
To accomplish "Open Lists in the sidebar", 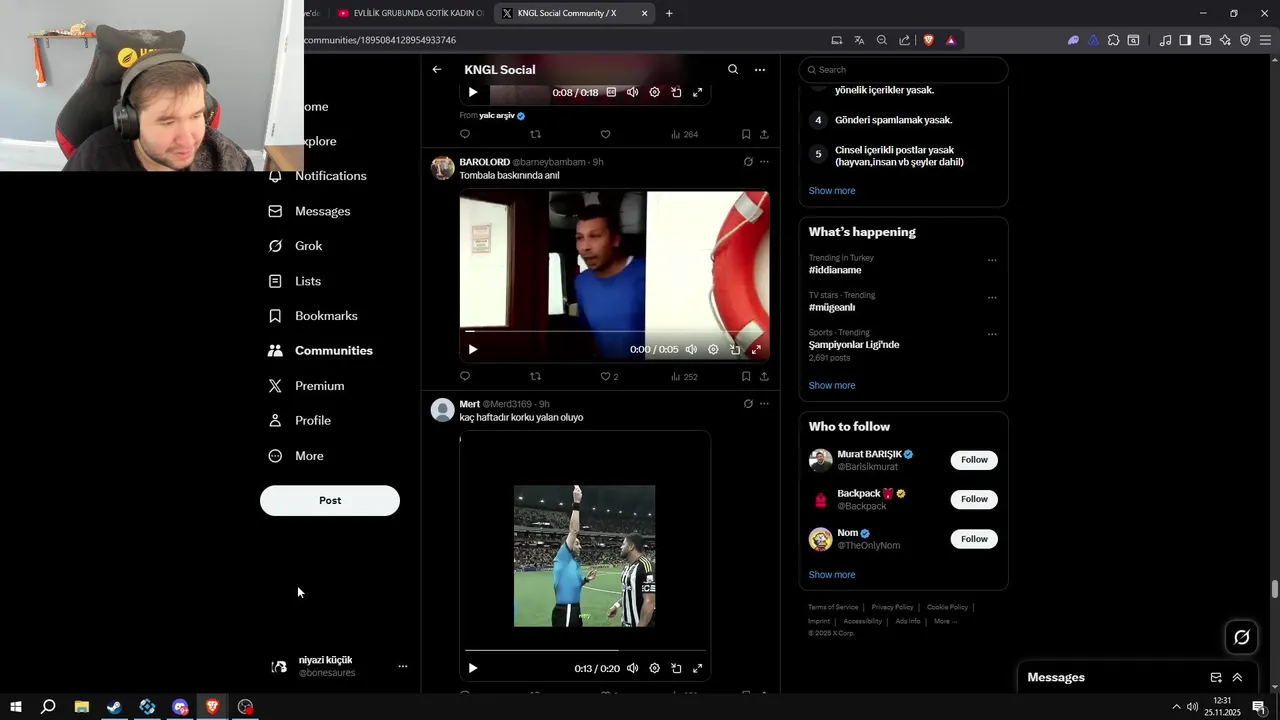I will pos(295,281).
